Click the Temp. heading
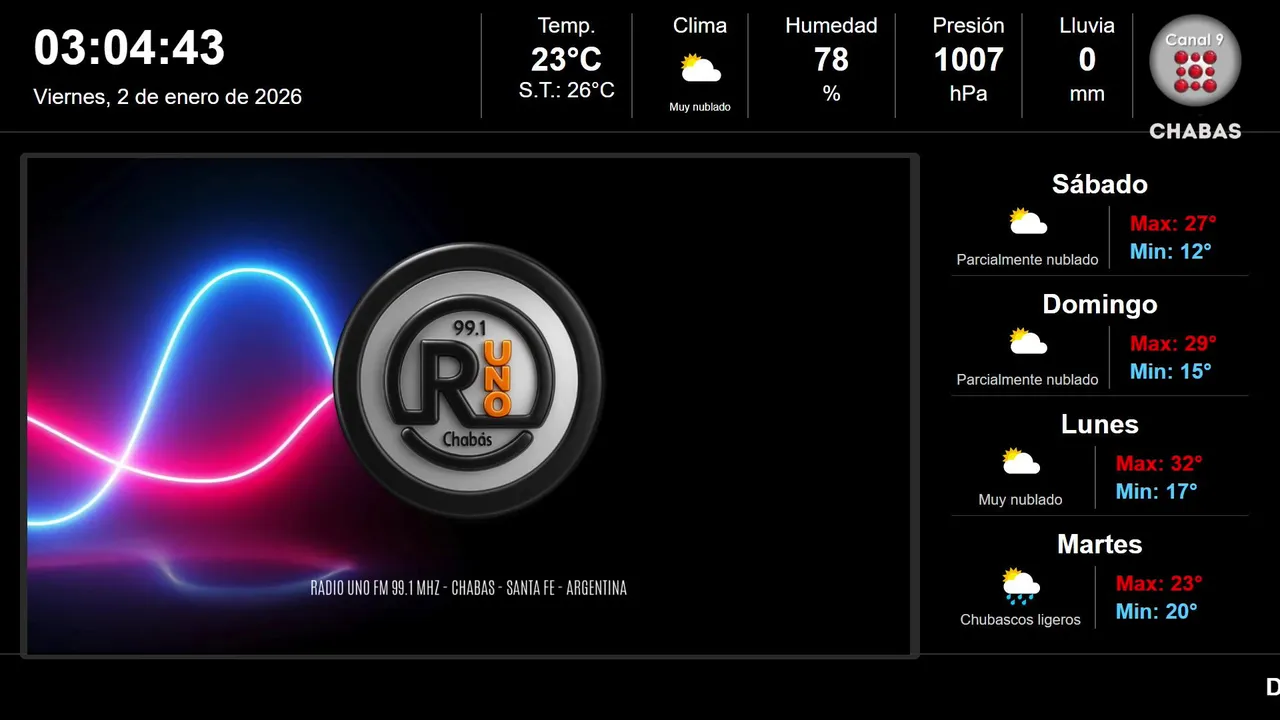Image resolution: width=1280 pixels, height=720 pixels. pos(566,26)
